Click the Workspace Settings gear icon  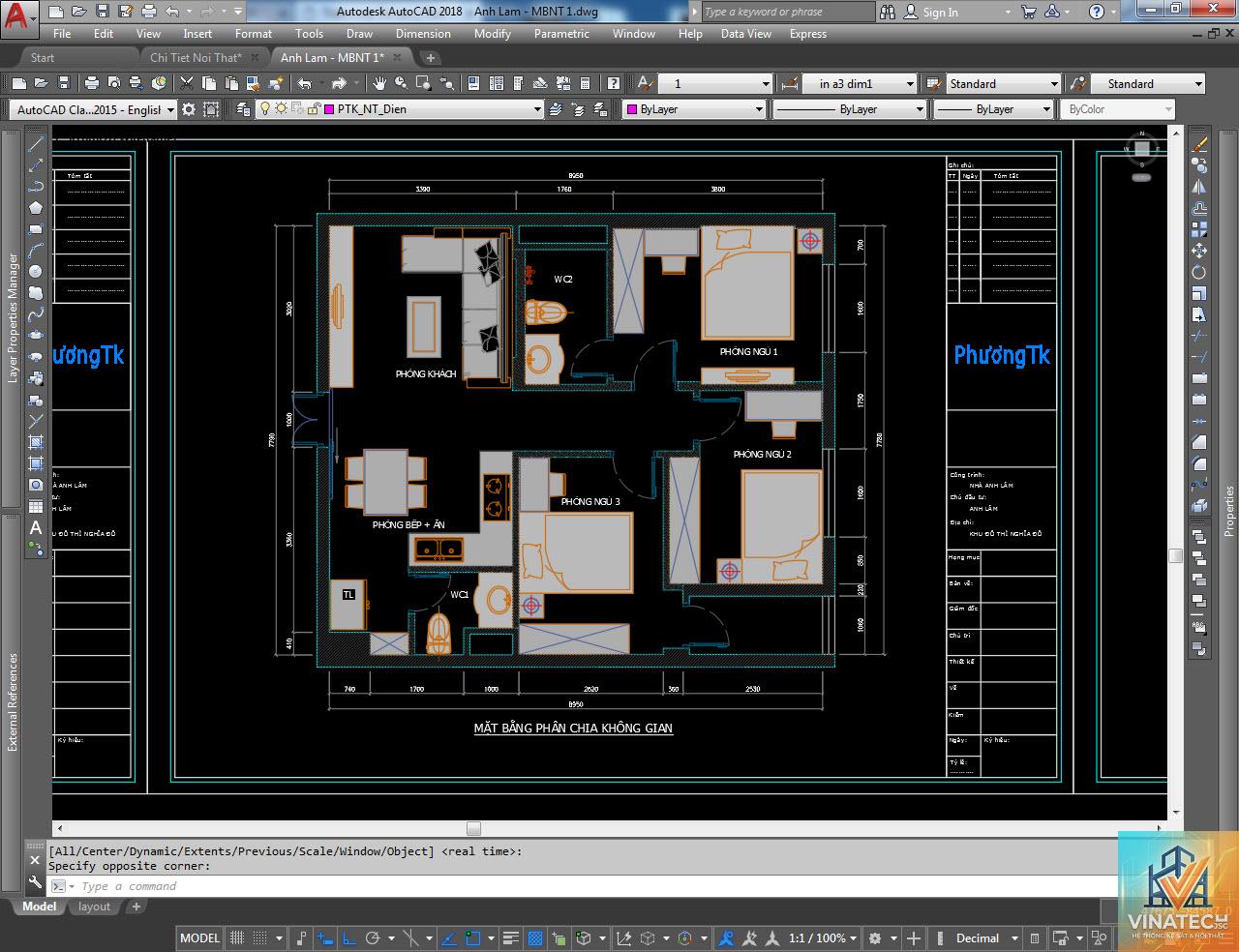[189, 109]
